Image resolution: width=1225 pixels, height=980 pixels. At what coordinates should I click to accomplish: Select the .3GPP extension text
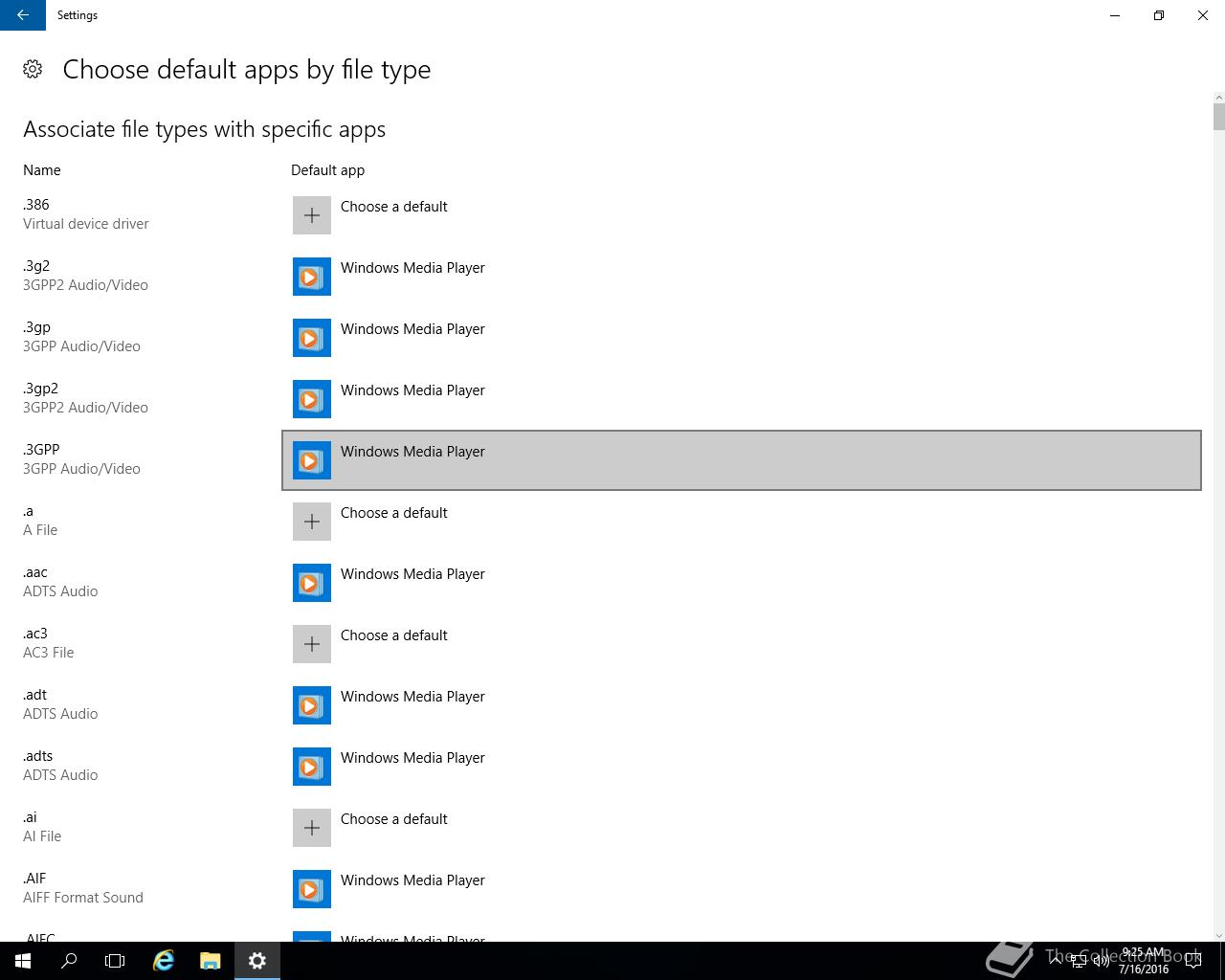pos(41,450)
